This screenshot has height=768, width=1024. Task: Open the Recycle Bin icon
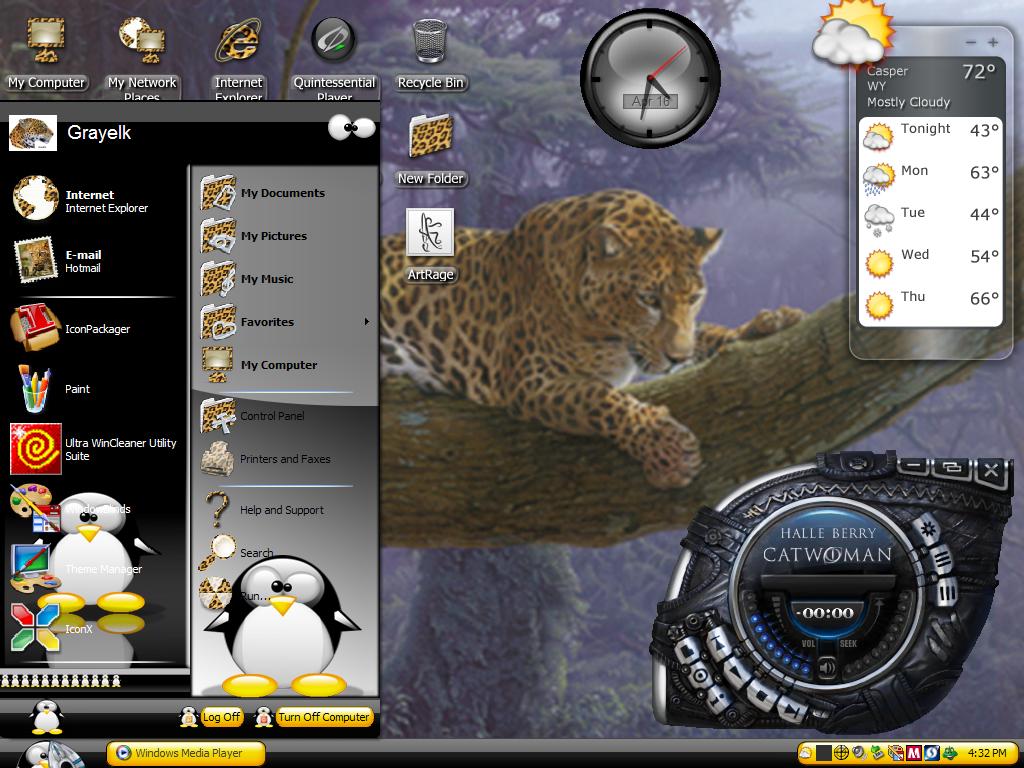point(430,55)
